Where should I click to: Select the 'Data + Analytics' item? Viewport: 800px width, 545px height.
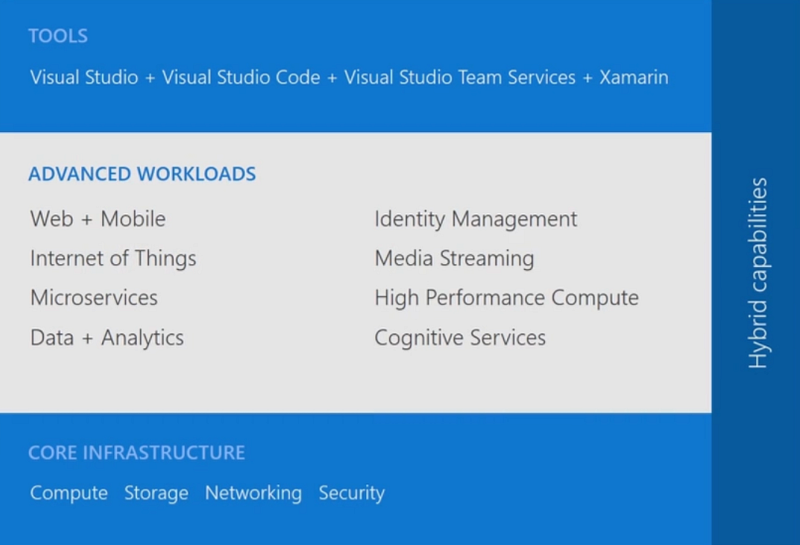point(107,338)
